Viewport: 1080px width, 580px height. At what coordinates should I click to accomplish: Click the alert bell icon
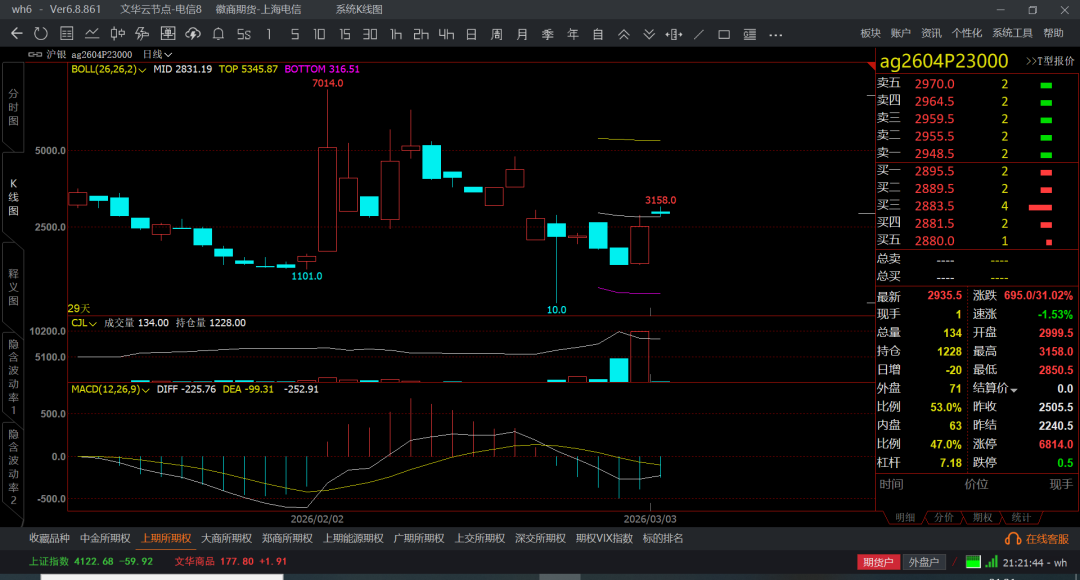tap(218, 33)
